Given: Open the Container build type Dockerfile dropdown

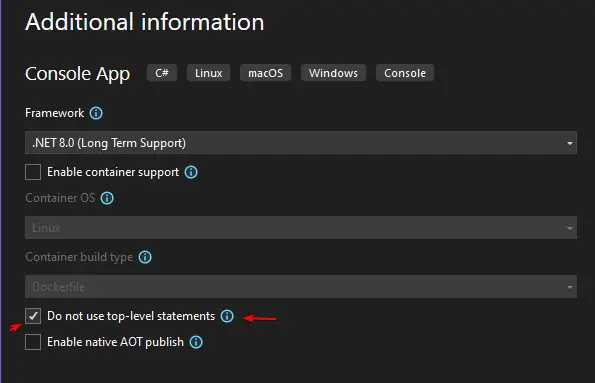Looking at the screenshot, I should (301, 287).
